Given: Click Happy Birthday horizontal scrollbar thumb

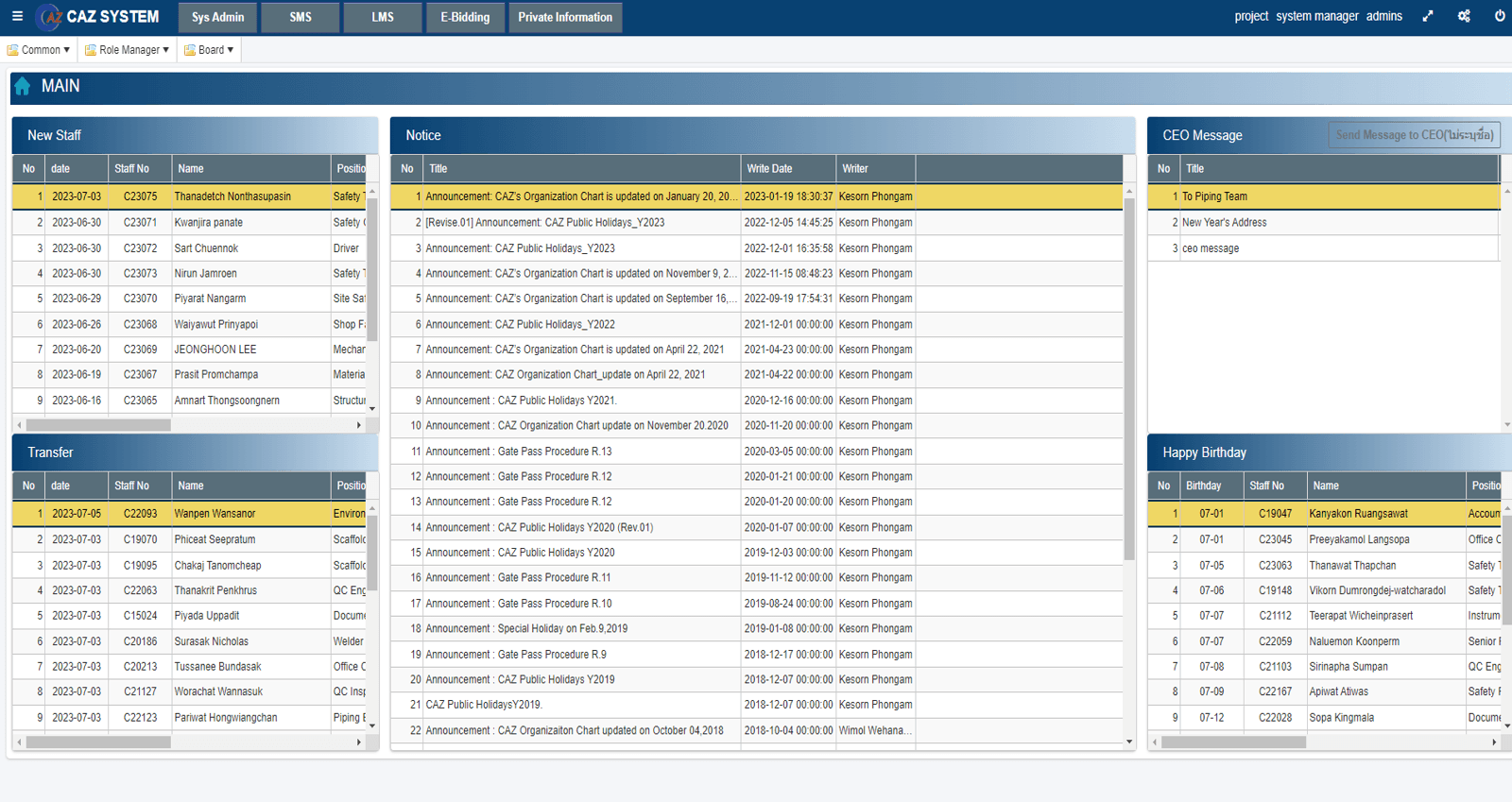Looking at the screenshot, I should (1233, 742).
